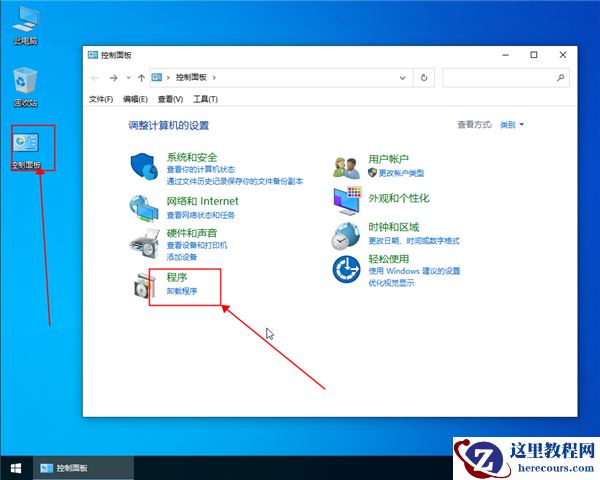Image resolution: width=600 pixels, height=480 pixels.
Task: Click 更改日期、时间或数字格式 link
Action: (414, 241)
